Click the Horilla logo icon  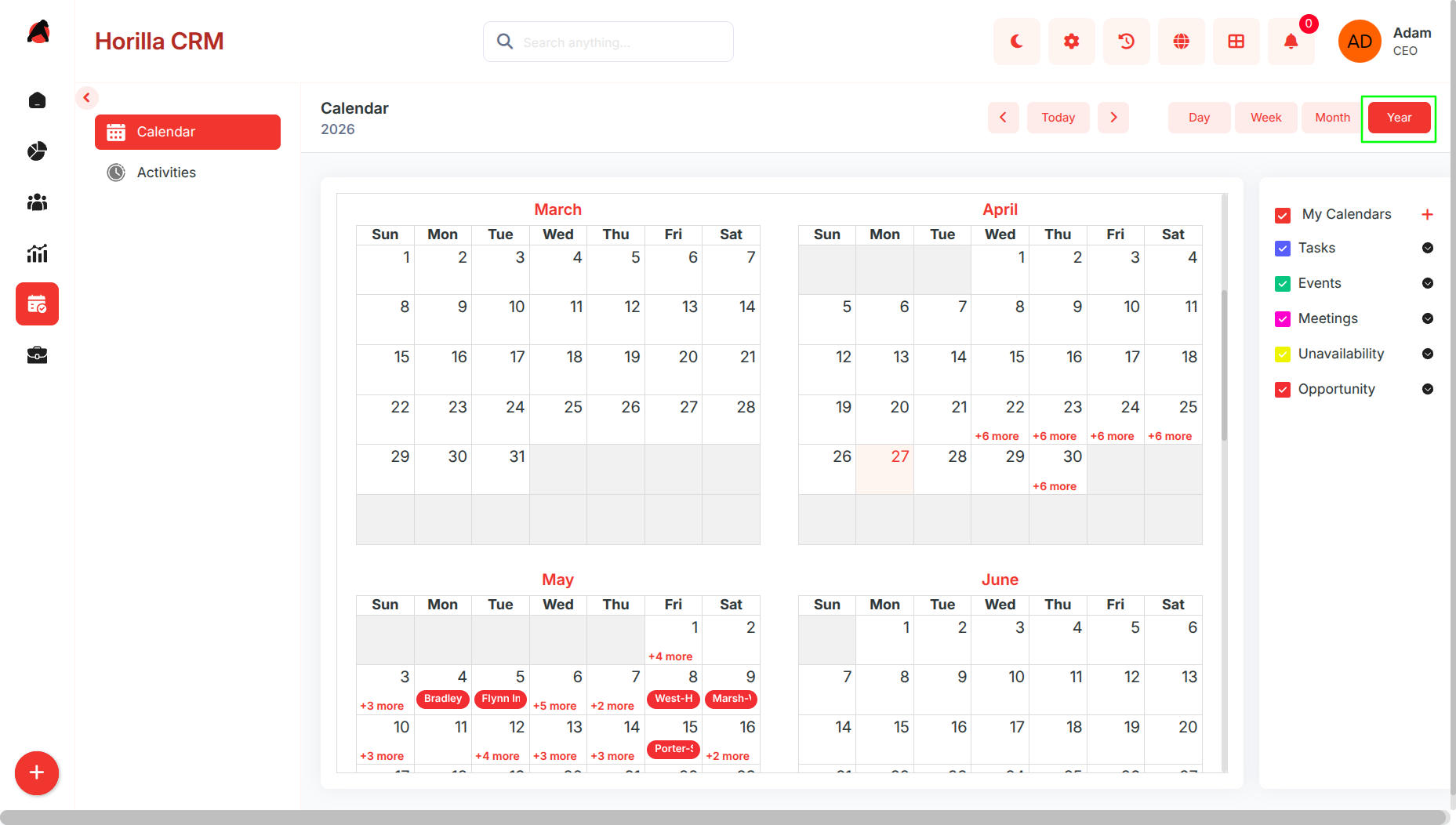[38, 33]
